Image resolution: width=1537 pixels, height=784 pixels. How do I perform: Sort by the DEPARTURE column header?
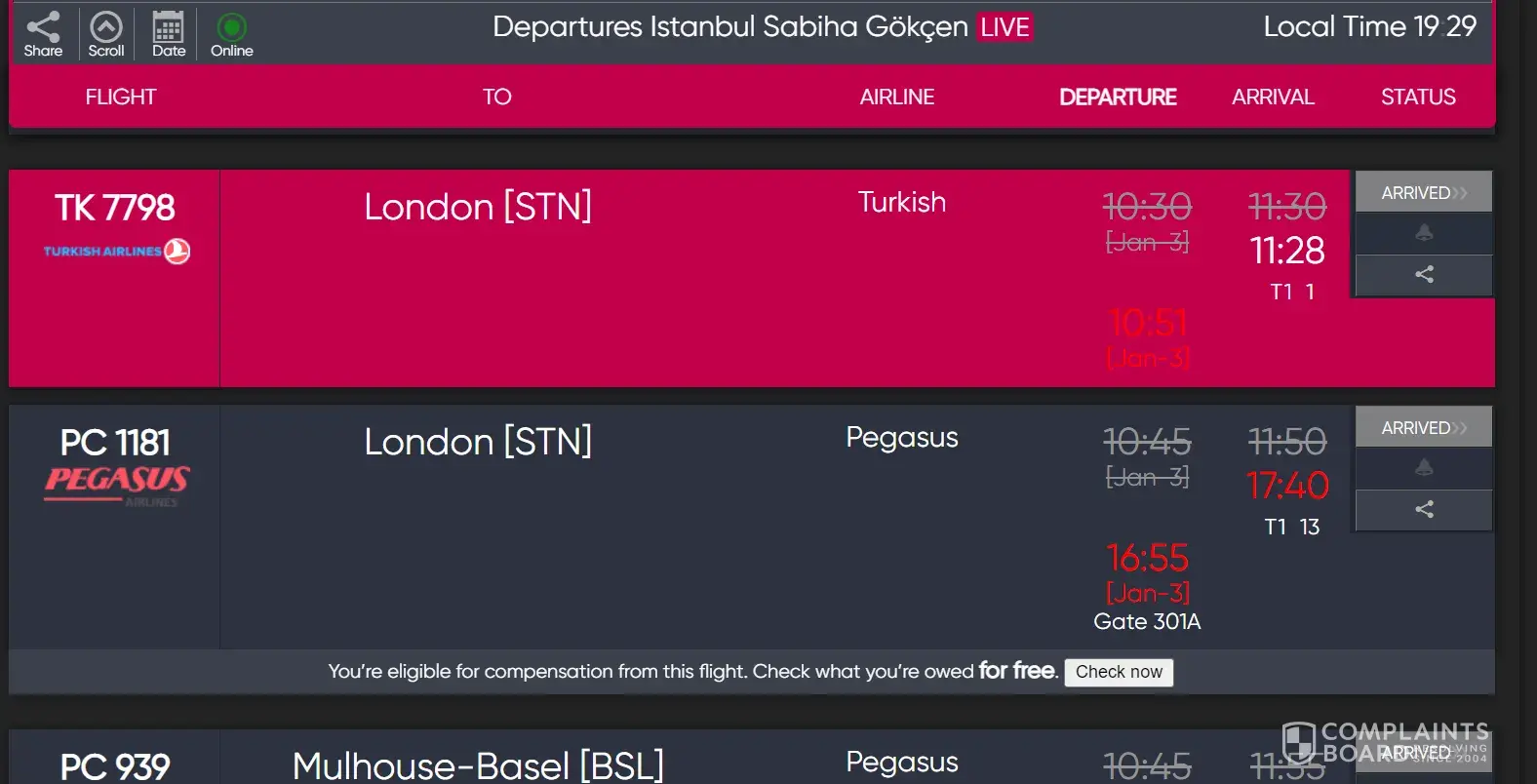pos(1118,98)
